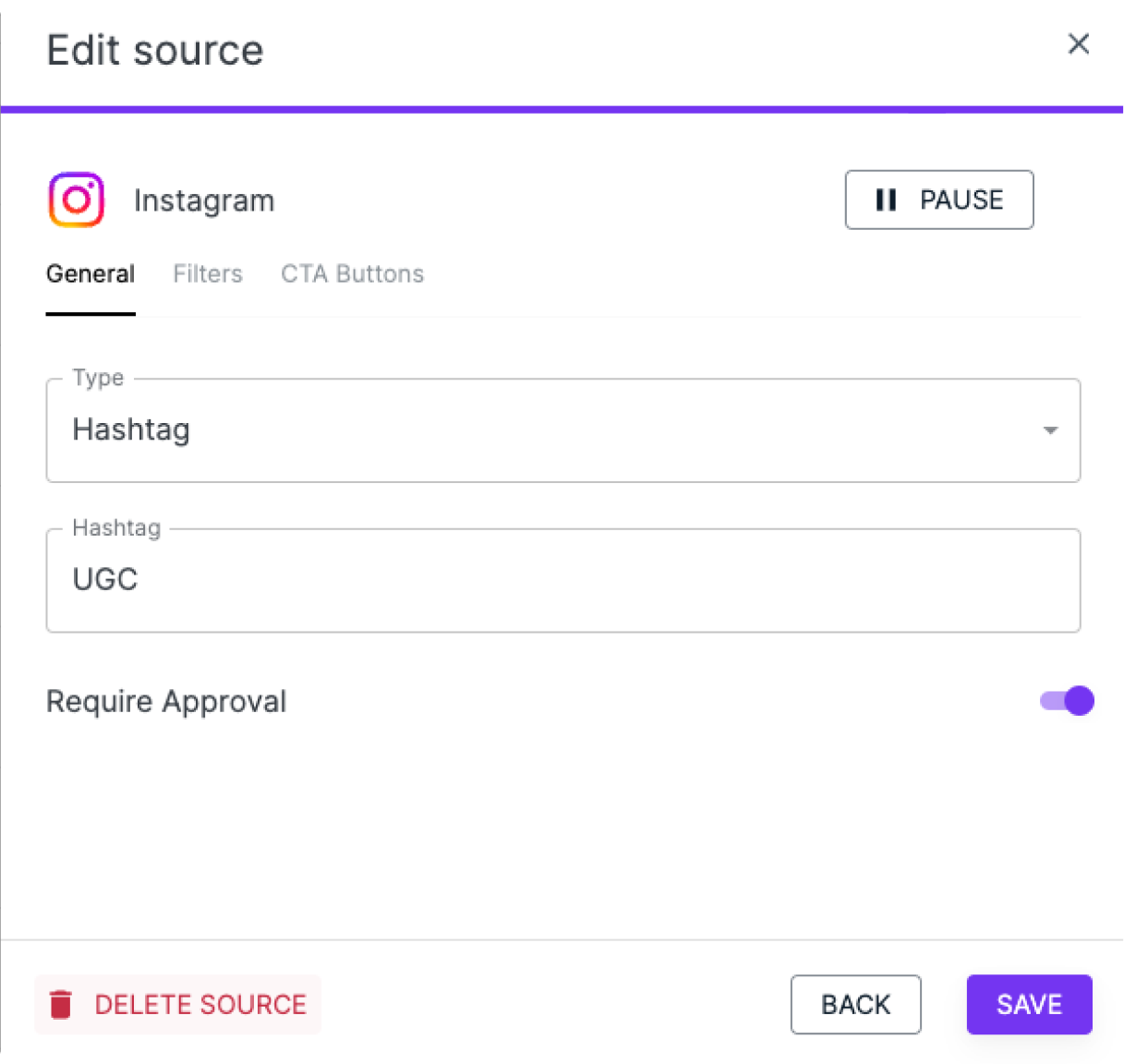Click the Require Approval label
Viewport: 1124px width, 1064px height.
coord(166,702)
